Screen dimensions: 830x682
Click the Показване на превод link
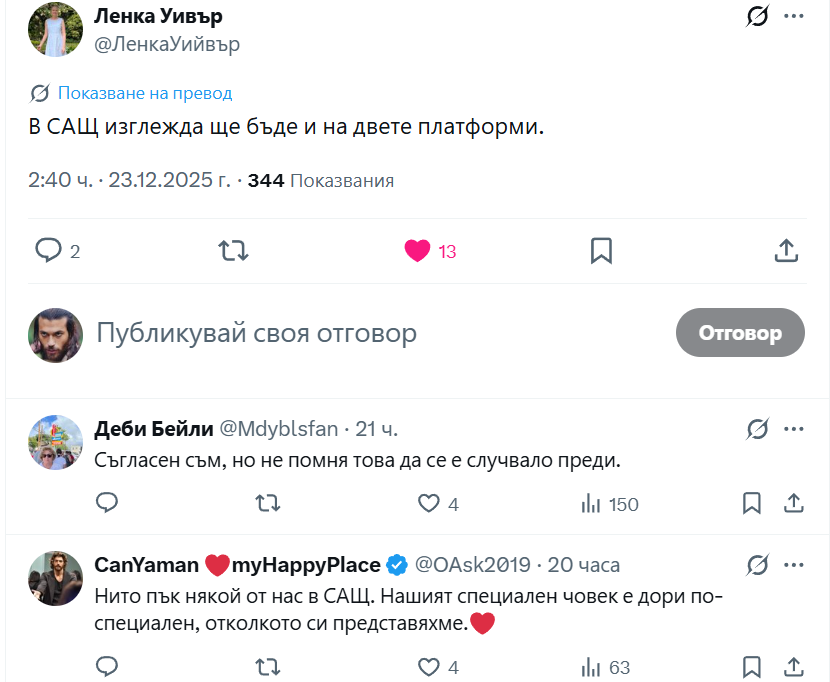click(145, 93)
